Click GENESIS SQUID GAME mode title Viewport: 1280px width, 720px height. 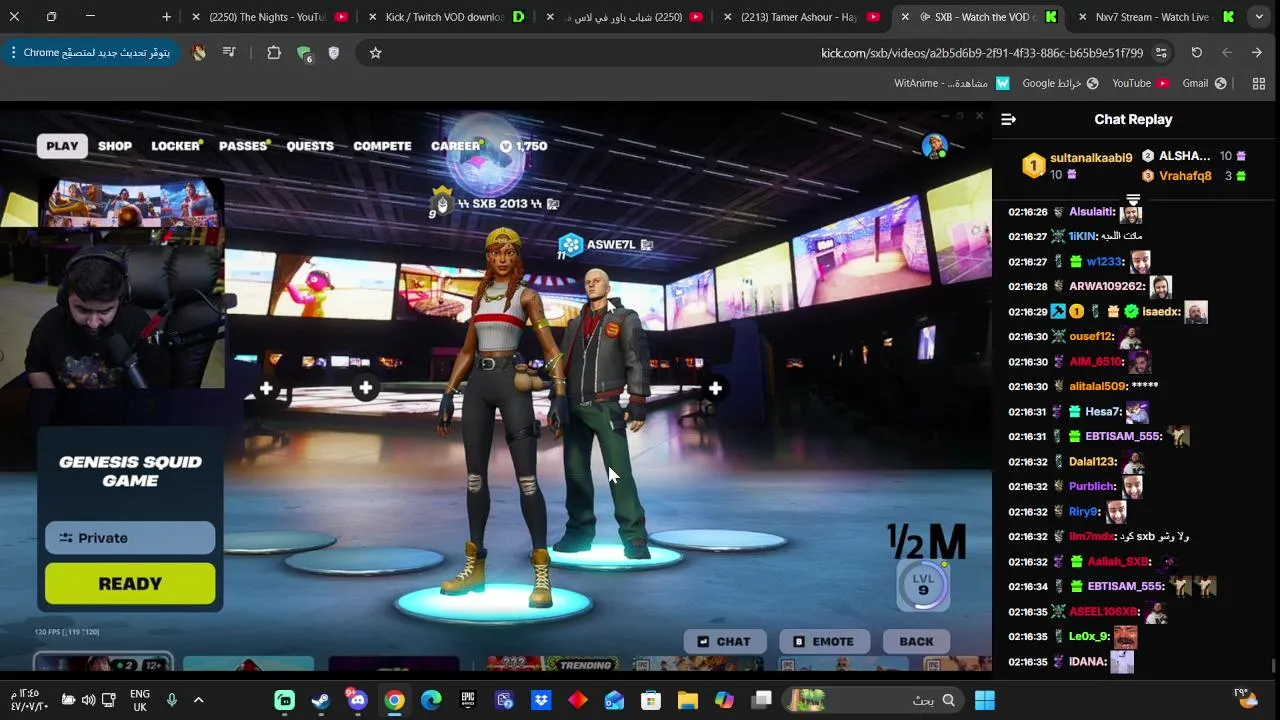pyautogui.click(x=130, y=471)
